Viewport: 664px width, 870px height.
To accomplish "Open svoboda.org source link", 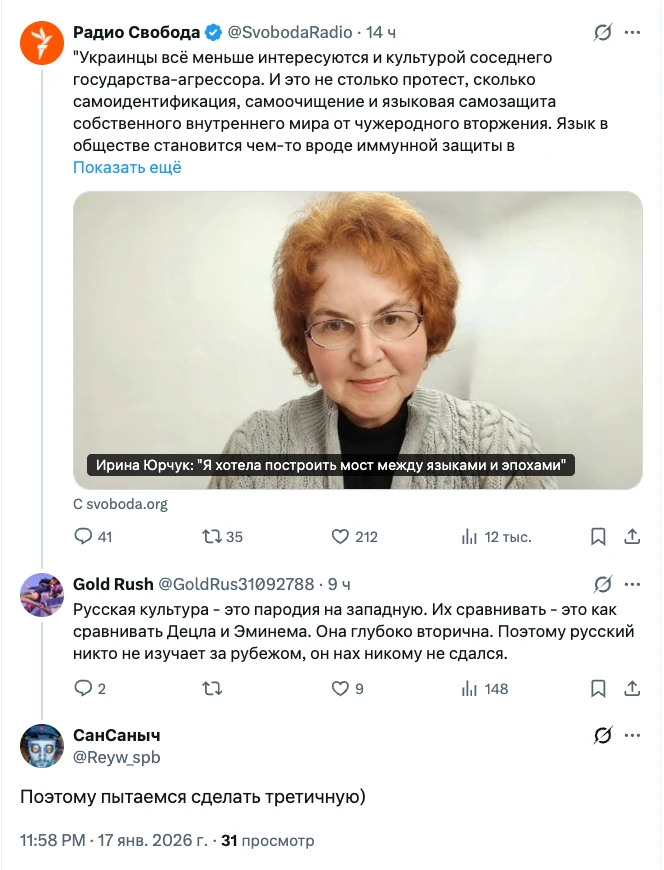I will click(121, 504).
